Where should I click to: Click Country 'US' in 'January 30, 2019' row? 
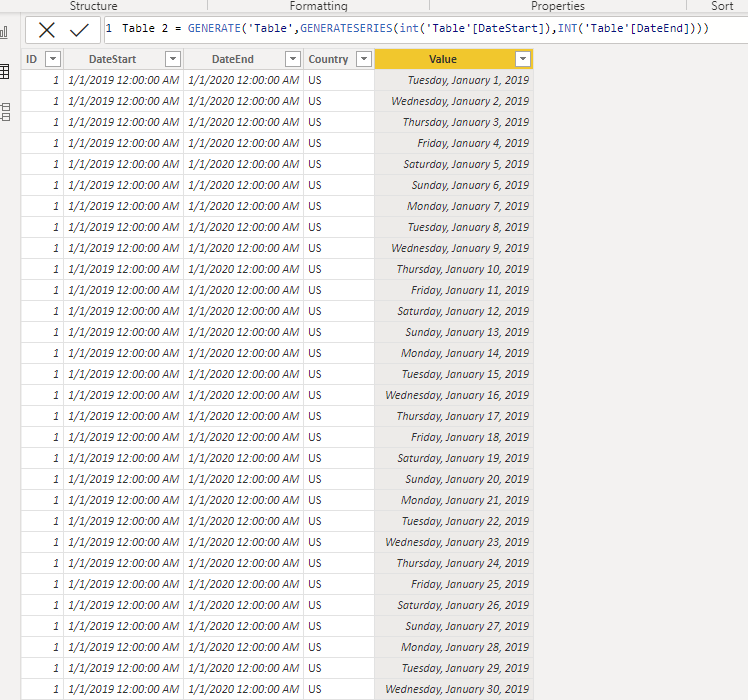(339, 689)
